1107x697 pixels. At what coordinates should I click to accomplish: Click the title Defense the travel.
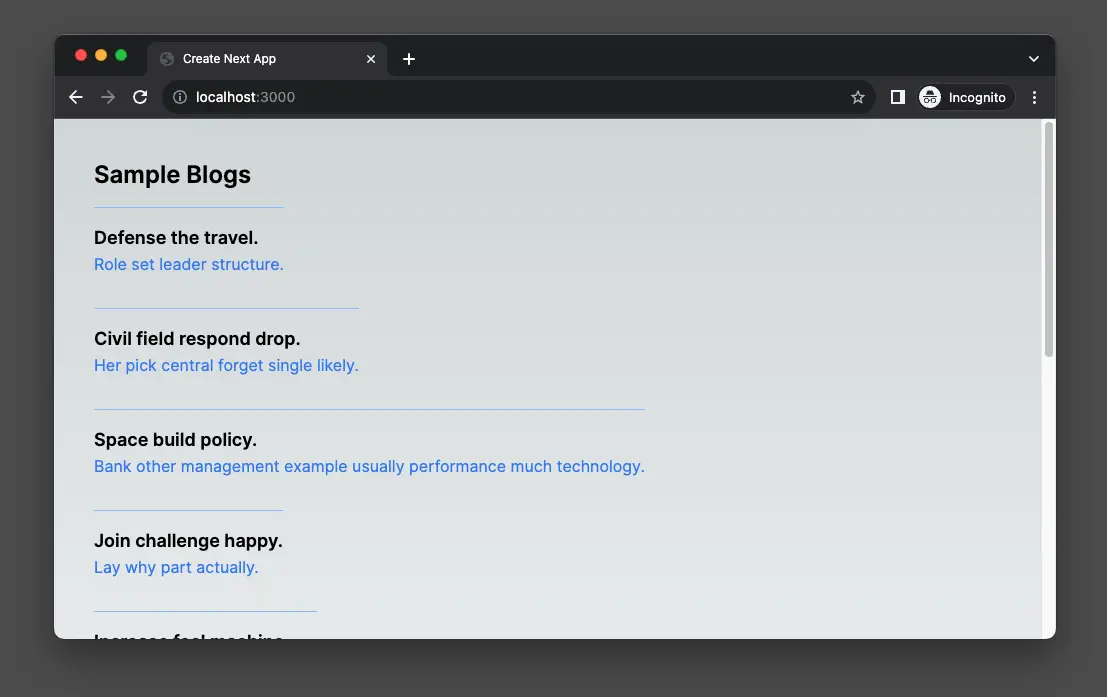coord(176,237)
